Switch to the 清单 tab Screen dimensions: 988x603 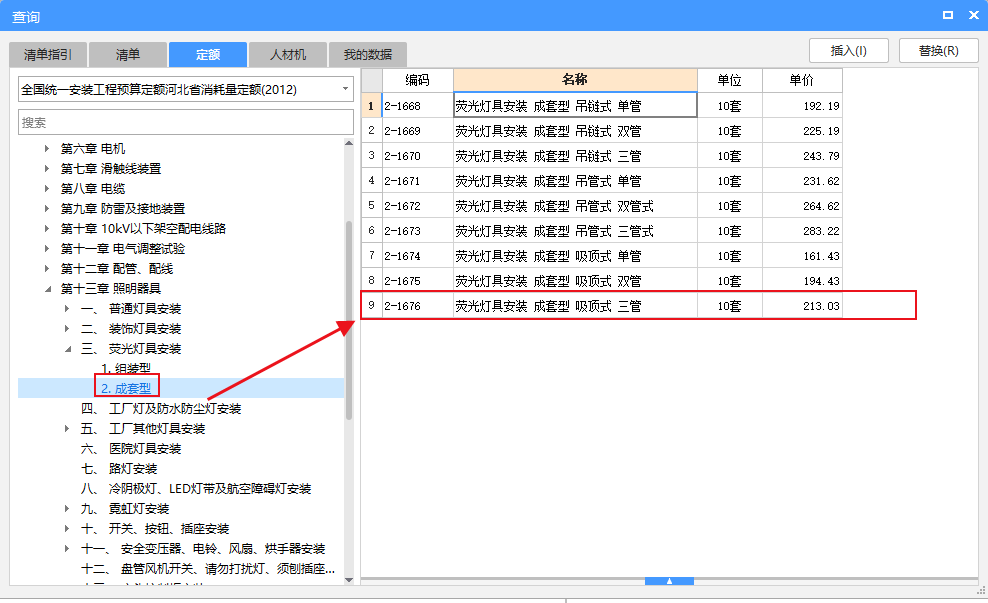128,55
